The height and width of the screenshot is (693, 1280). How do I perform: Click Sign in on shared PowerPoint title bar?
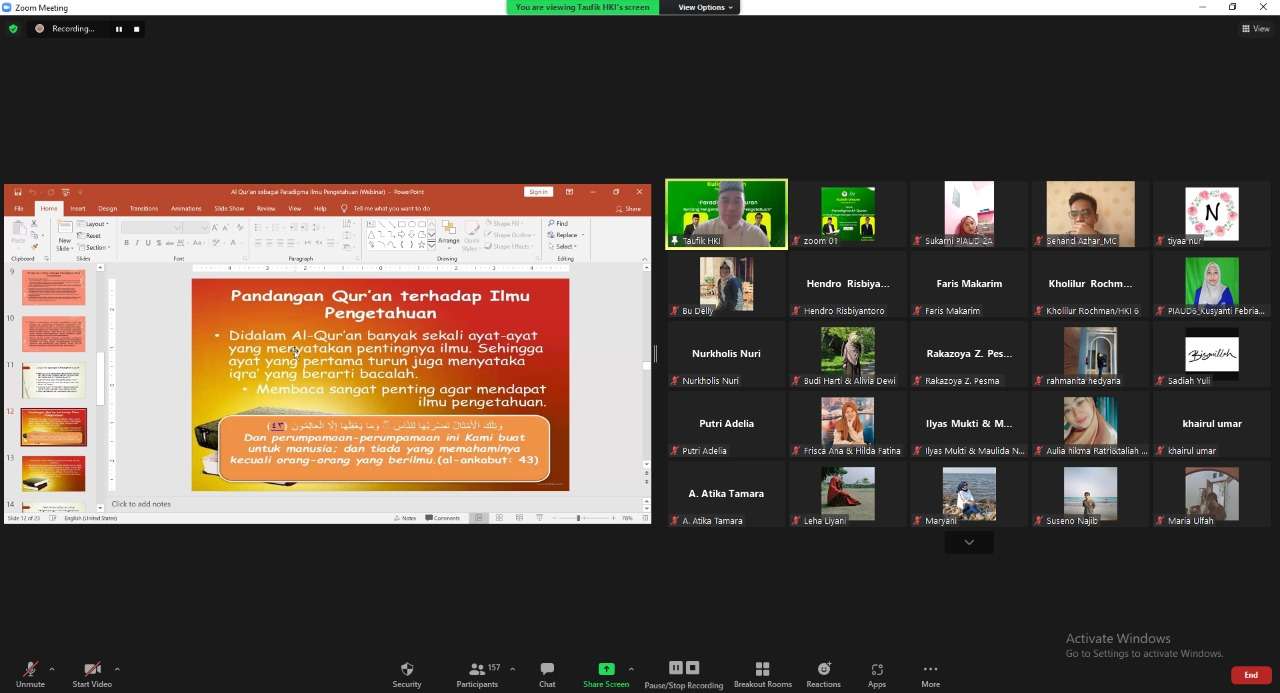click(538, 192)
